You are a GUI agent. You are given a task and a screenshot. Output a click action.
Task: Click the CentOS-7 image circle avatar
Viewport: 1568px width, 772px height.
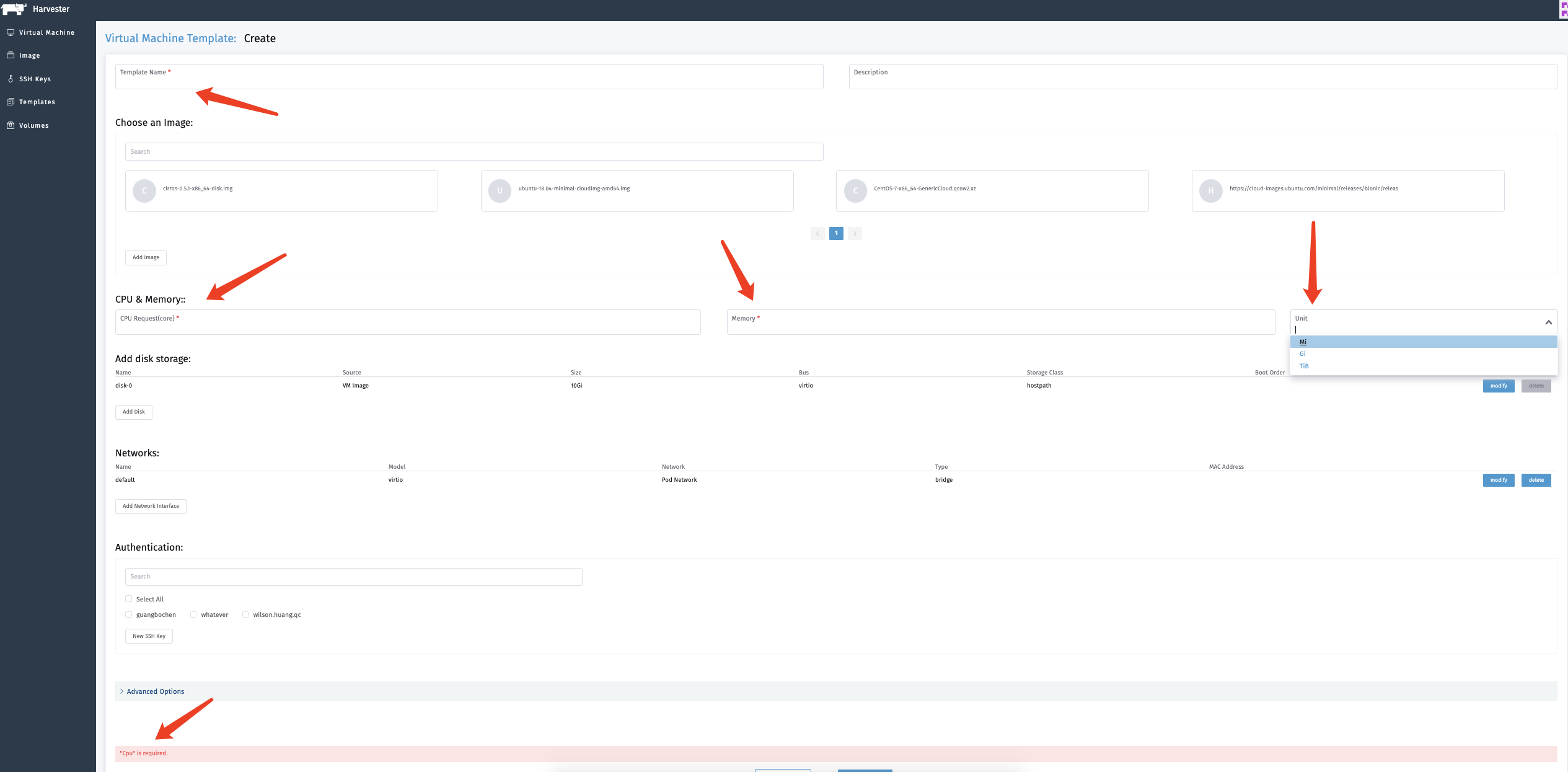click(855, 190)
